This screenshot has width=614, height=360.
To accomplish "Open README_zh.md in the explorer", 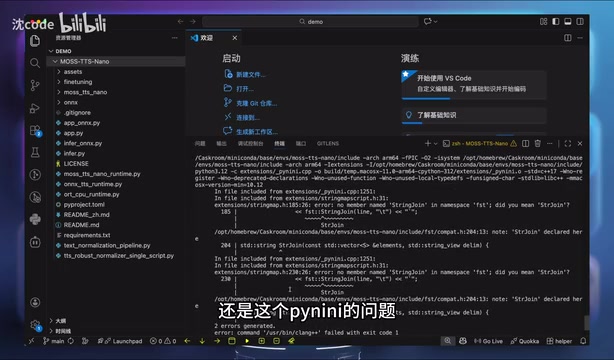I will [x=87, y=215].
